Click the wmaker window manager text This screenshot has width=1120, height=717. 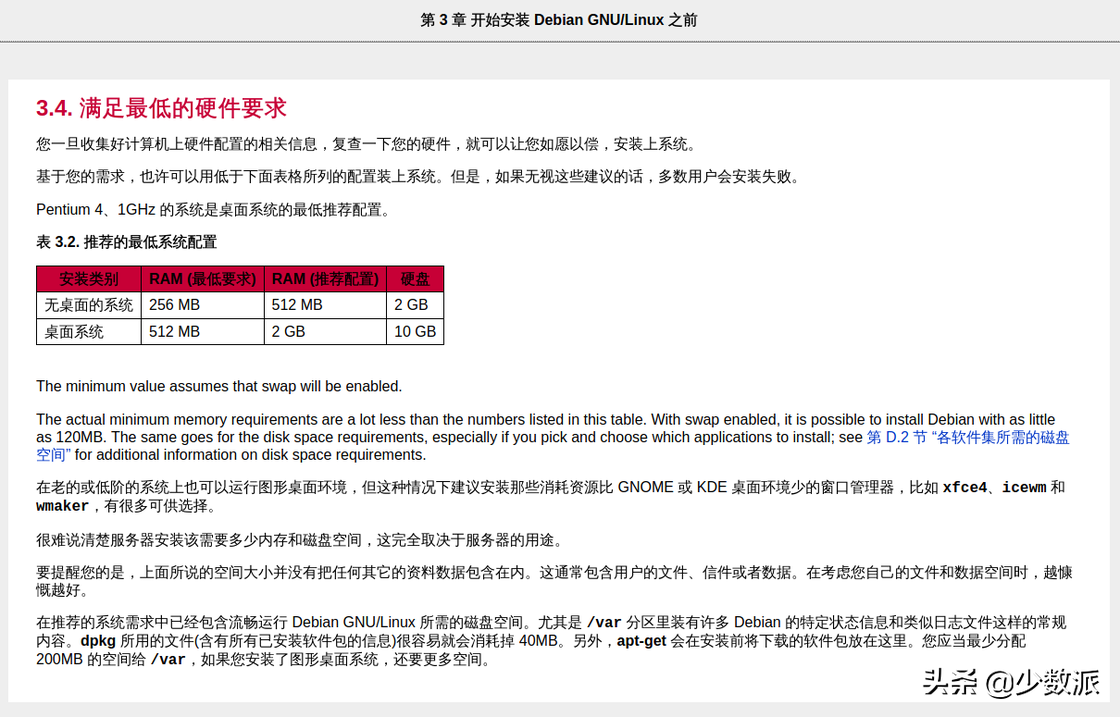60,505
